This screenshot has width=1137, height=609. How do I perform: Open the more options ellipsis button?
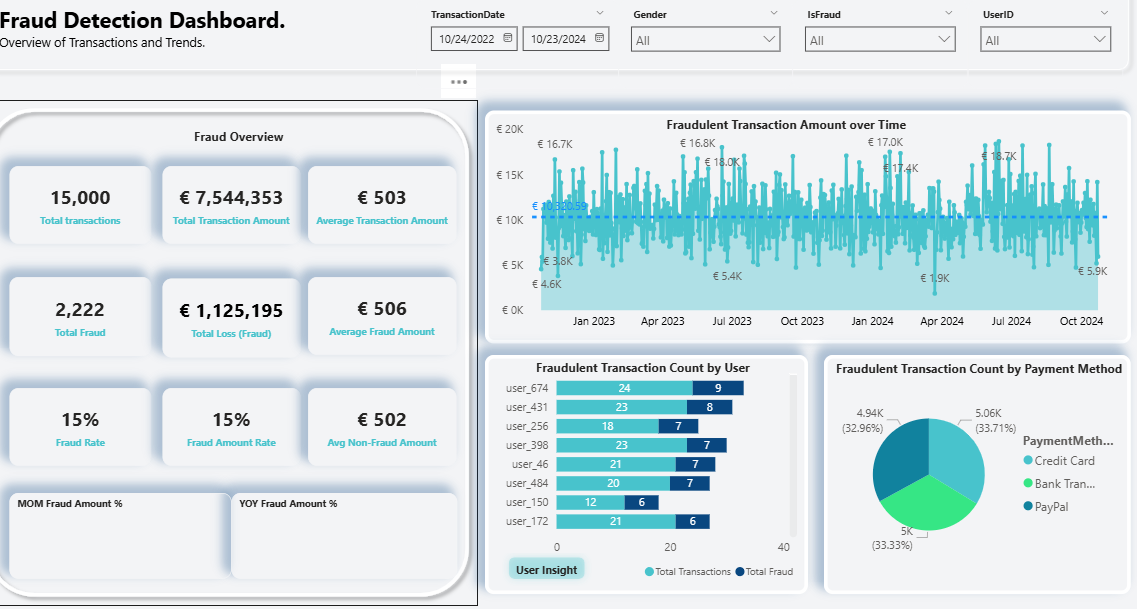click(459, 82)
